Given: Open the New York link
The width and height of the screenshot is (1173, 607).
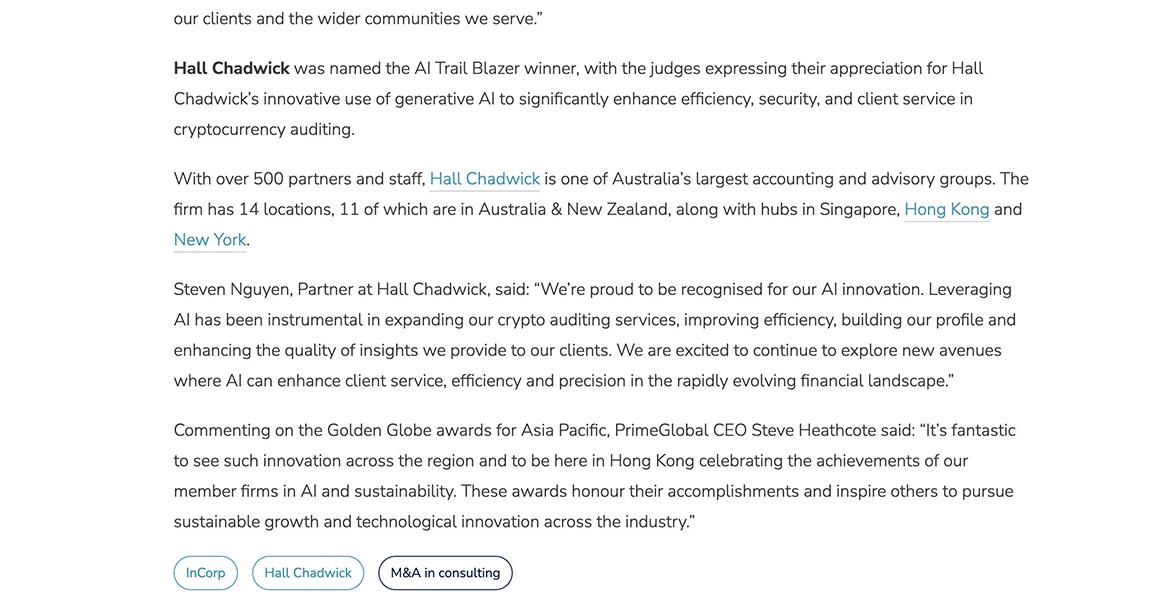Looking at the screenshot, I should pyautogui.click(x=209, y=240).
